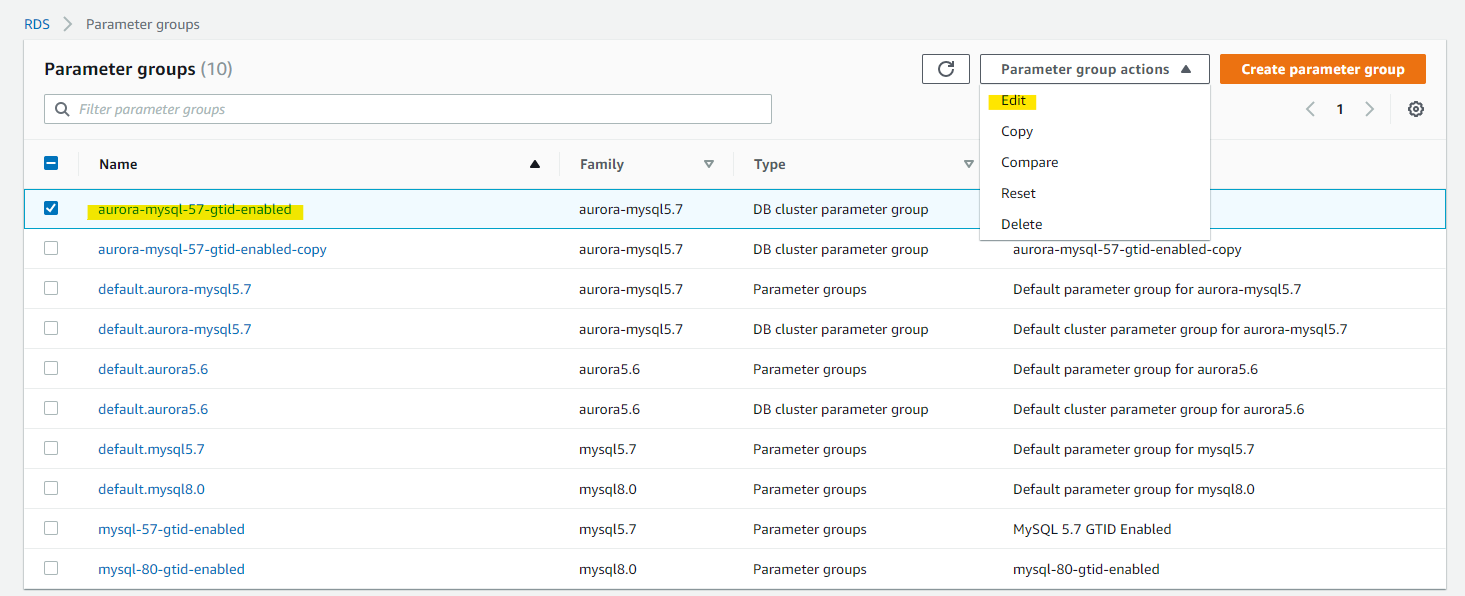
Task: Choose Compare from actions menu
Action: pos(1095,163)
